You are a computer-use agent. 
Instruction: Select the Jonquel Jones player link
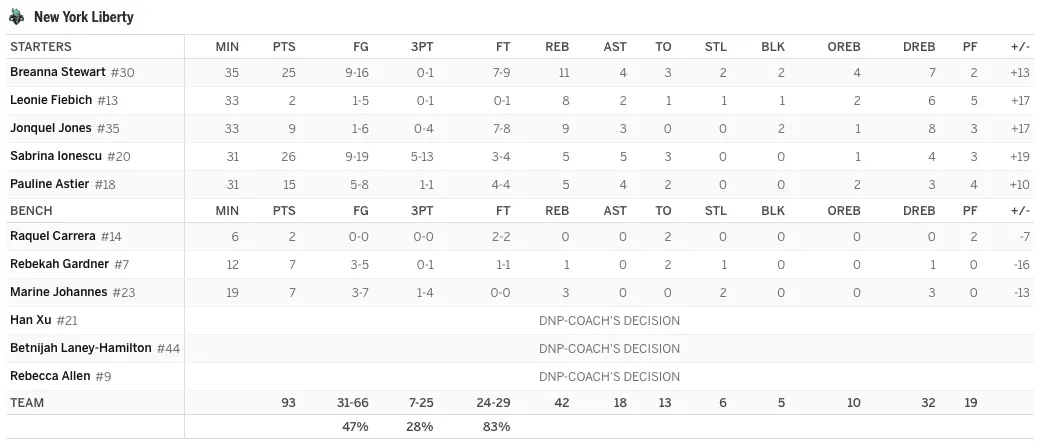click(x=51, y=128)
